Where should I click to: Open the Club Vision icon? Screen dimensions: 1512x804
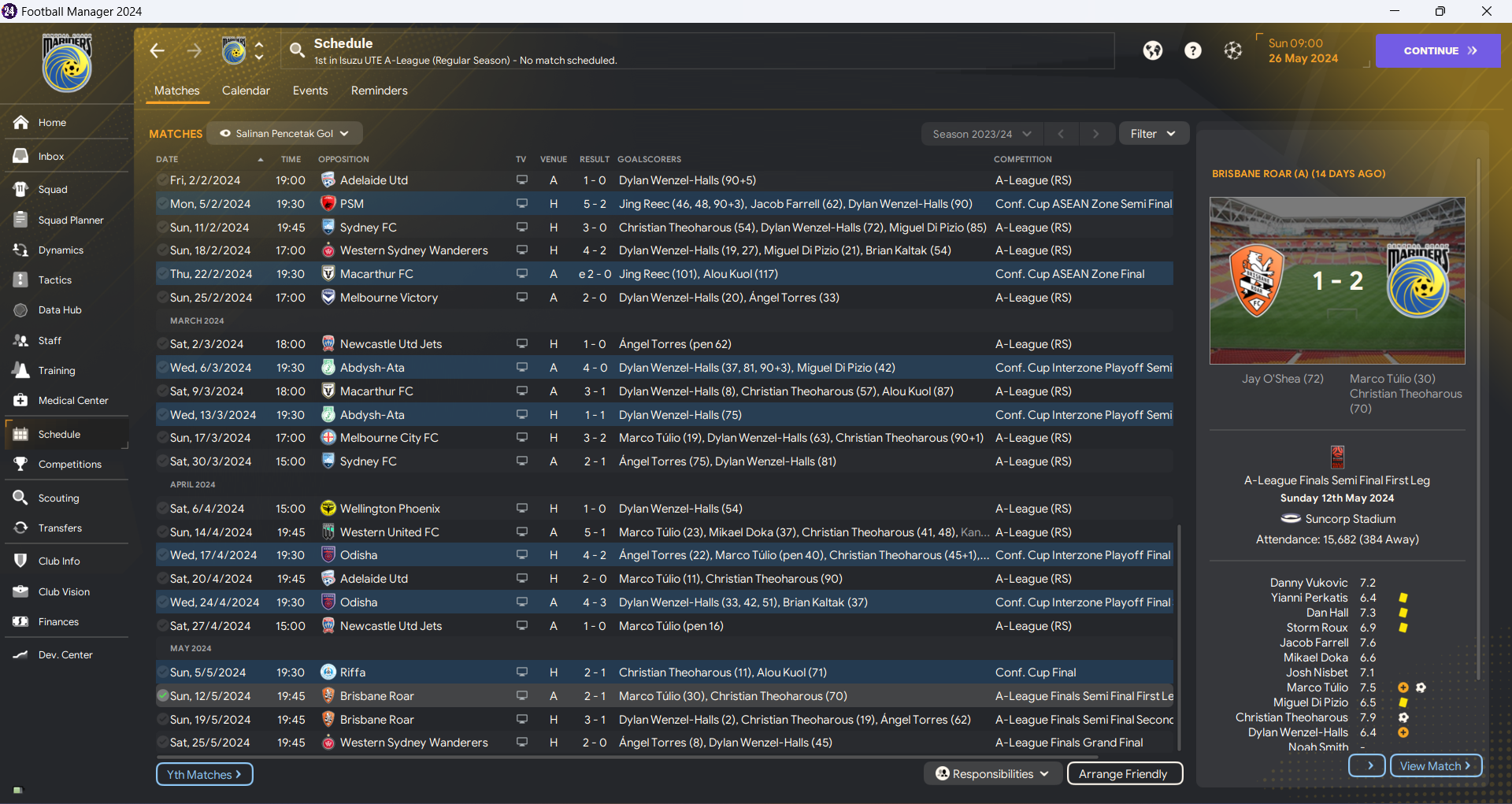(x=21, y=591)
